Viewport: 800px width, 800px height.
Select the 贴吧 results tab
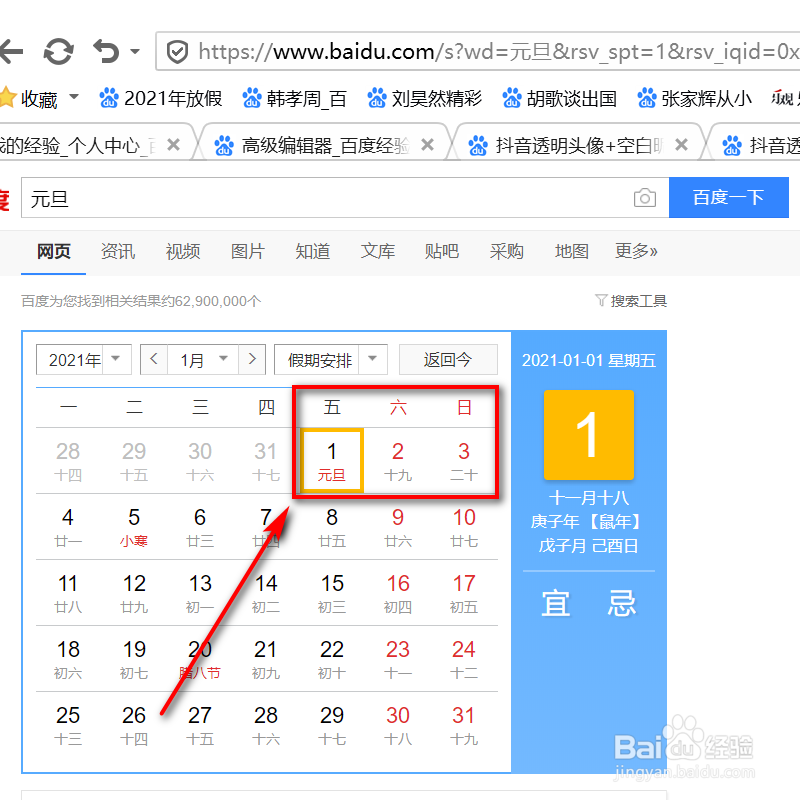coord(442,251)
